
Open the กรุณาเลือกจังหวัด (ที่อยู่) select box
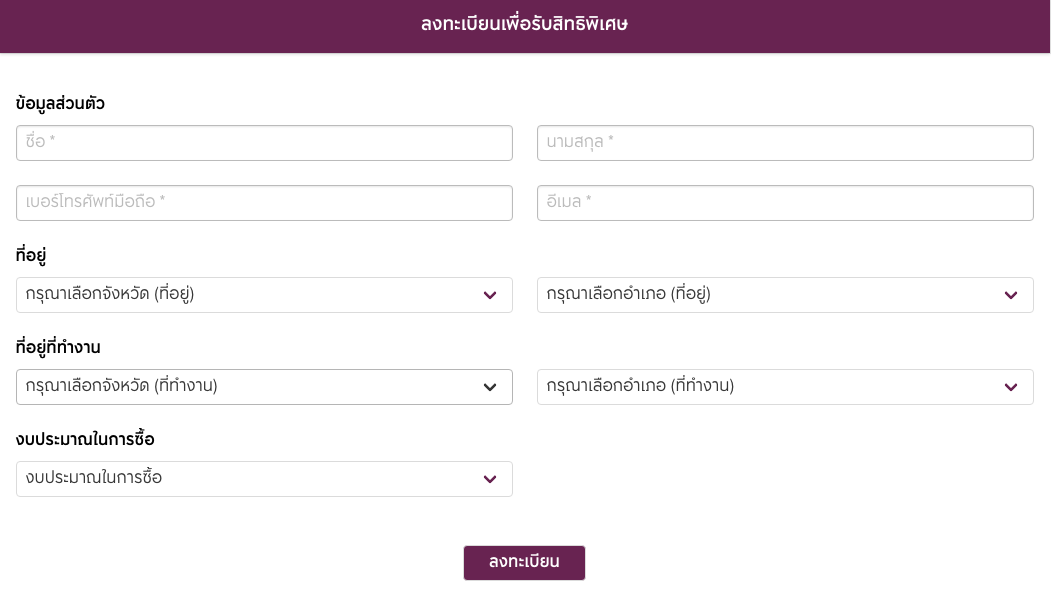(x=264, y=295)
